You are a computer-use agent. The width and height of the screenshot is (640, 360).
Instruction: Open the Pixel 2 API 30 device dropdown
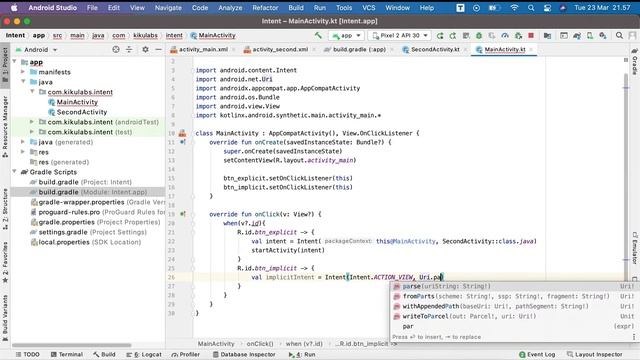tap(400, 36)
